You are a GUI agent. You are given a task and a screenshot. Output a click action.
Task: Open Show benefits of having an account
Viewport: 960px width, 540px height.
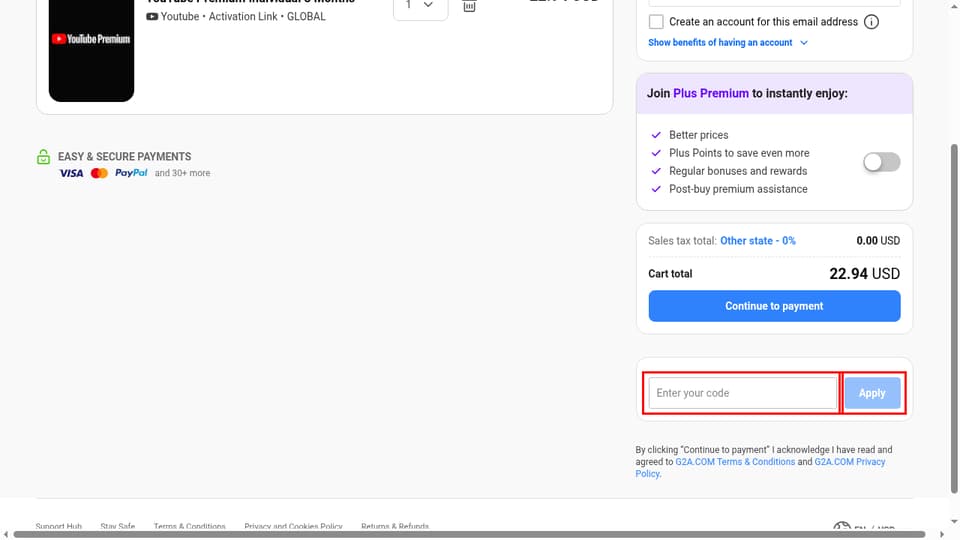coord(720,43)
